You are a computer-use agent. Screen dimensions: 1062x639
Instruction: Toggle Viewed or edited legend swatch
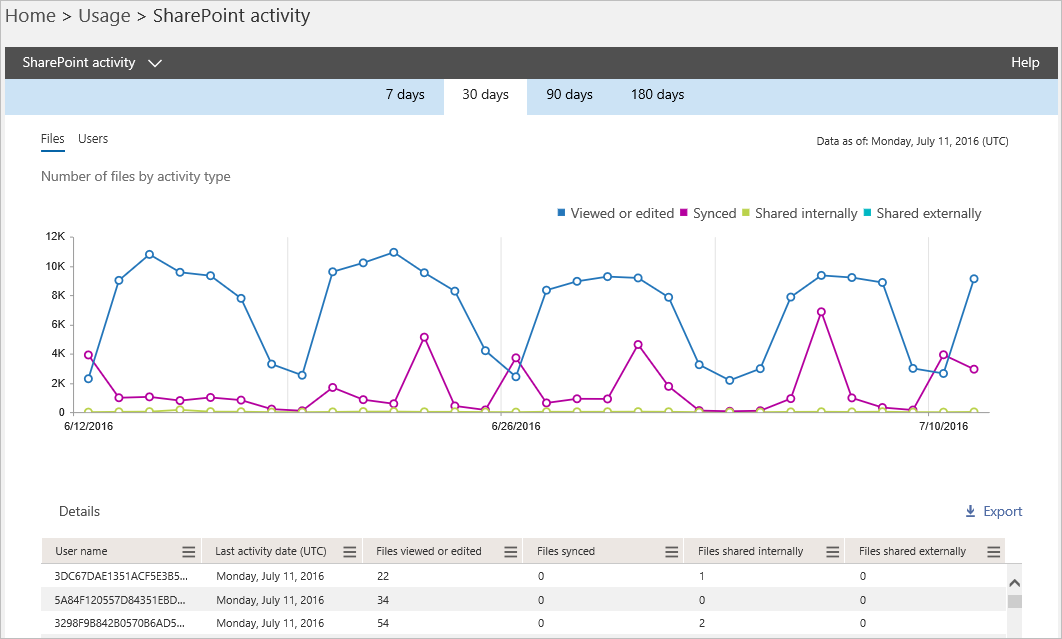561,213
